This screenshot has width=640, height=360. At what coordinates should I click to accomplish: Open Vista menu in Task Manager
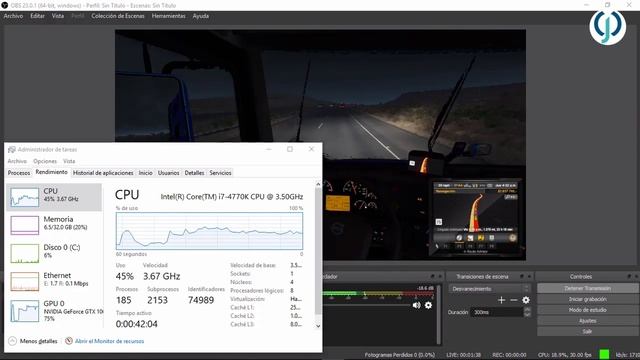point(69,161)
